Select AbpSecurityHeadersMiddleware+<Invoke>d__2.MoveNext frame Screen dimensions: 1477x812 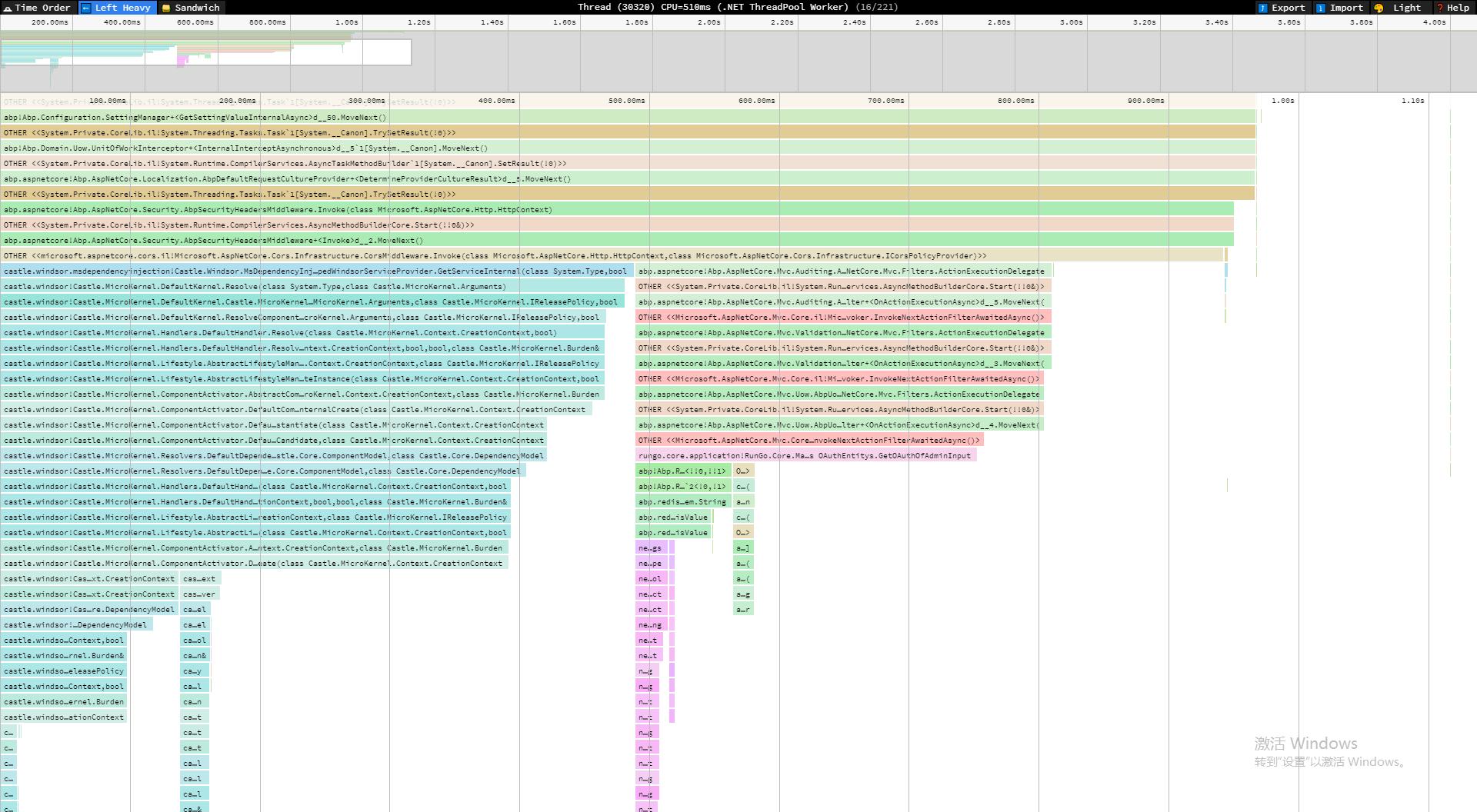[x=617, y=240]
